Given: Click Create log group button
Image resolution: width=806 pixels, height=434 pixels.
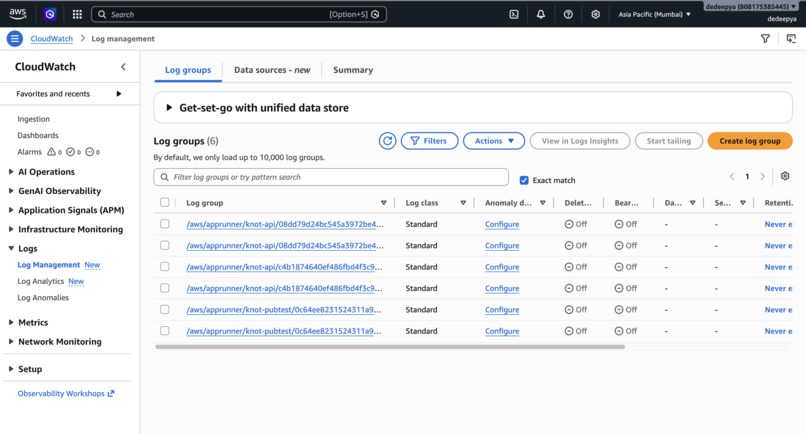Looking at the screenshot, I should coord(750,141).
